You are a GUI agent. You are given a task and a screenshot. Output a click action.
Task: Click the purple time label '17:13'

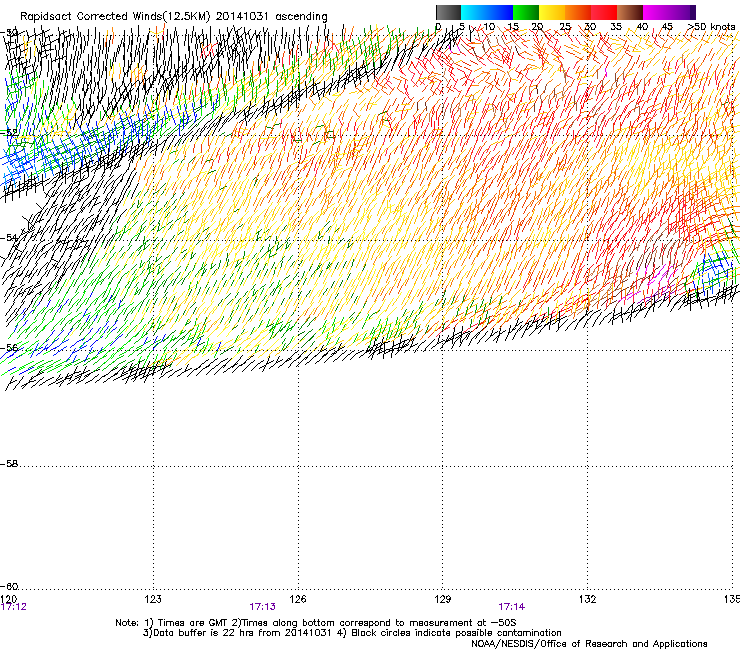262,607
